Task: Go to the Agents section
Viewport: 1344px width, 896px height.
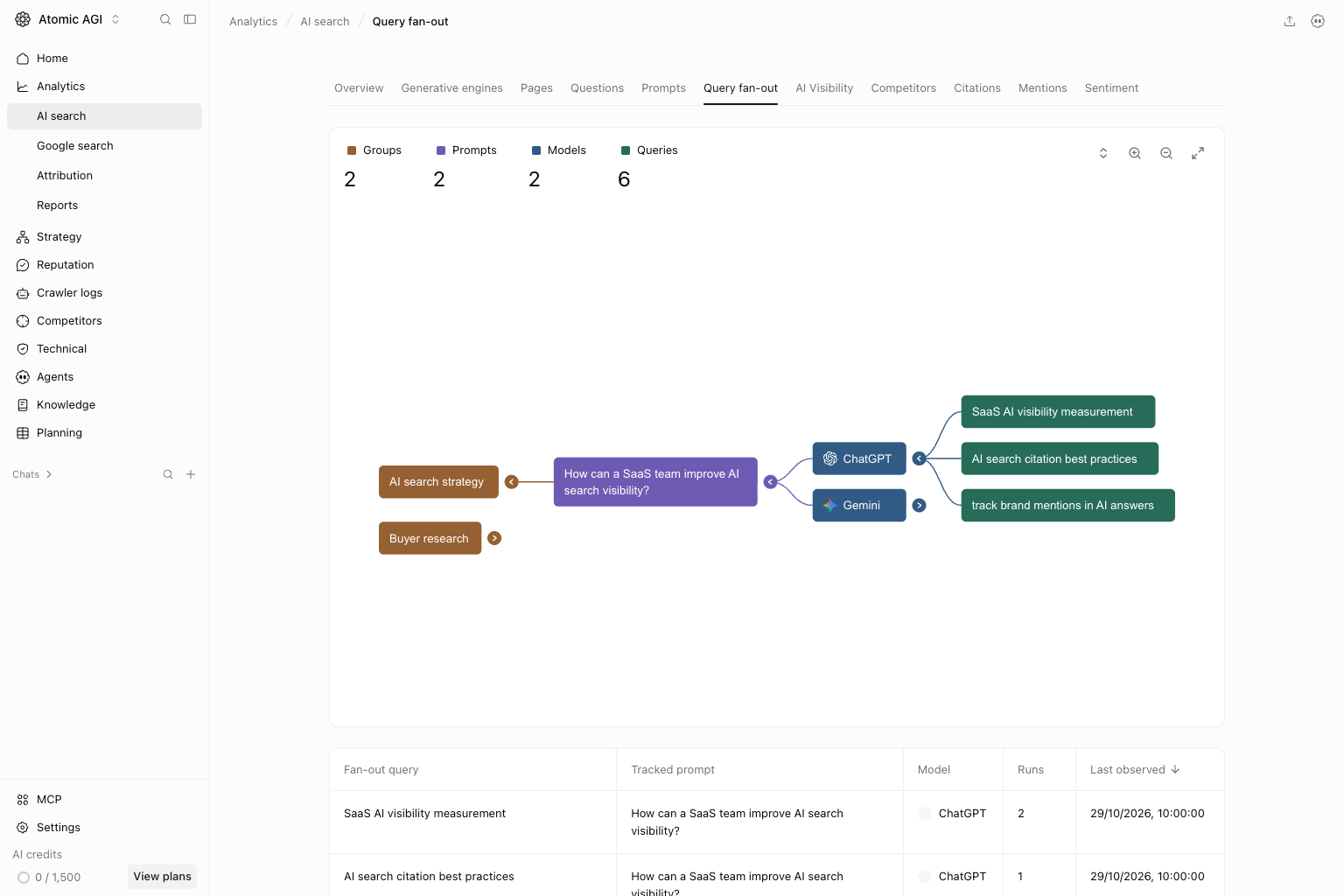Action: (104, 377)
